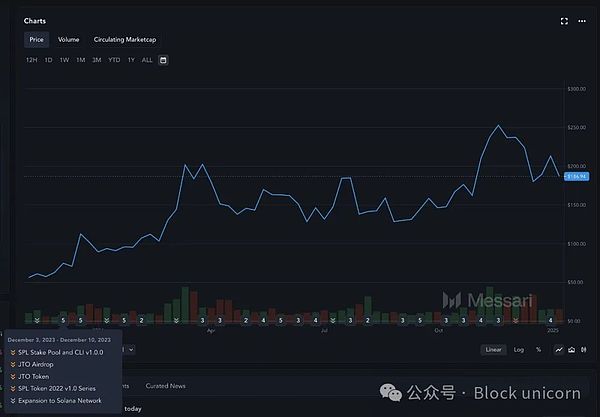This screenshot has width=600, height=417.
Task: Switch to line chart type icon
Action: (x=558, y=349)
